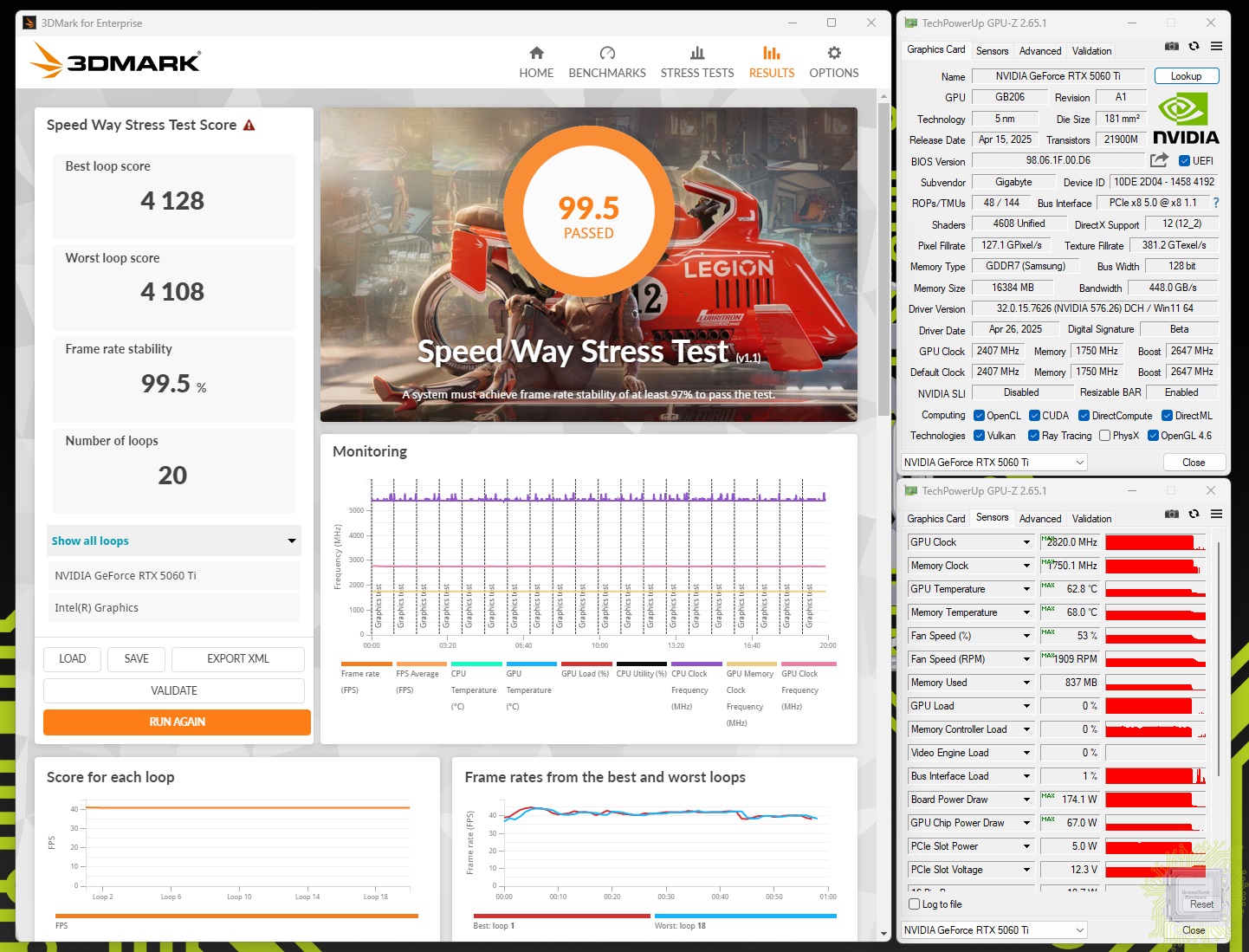Open the Board Power Draw sensor dropdown

[x=1026, y=800]
